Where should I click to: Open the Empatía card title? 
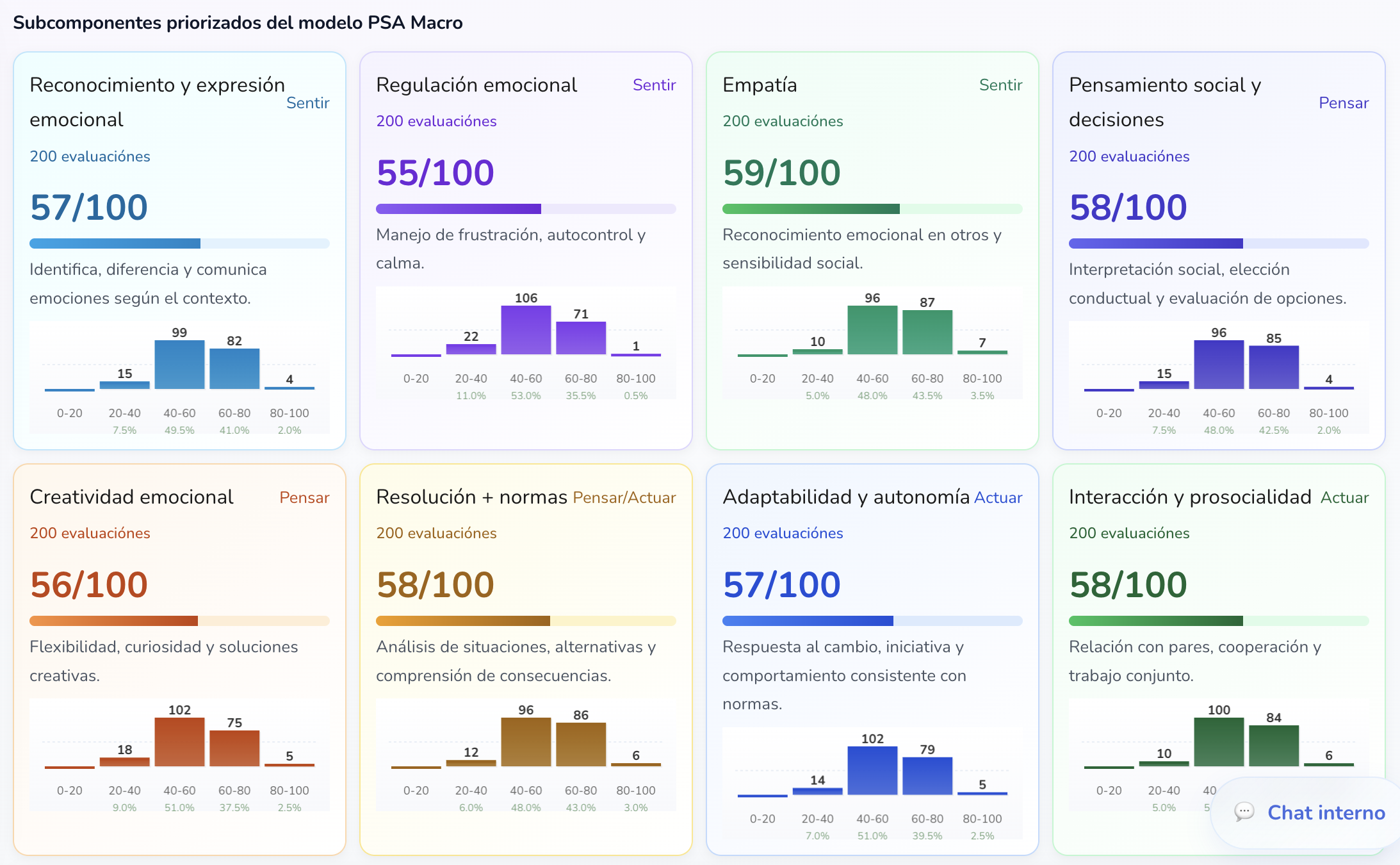click(760, 85)
